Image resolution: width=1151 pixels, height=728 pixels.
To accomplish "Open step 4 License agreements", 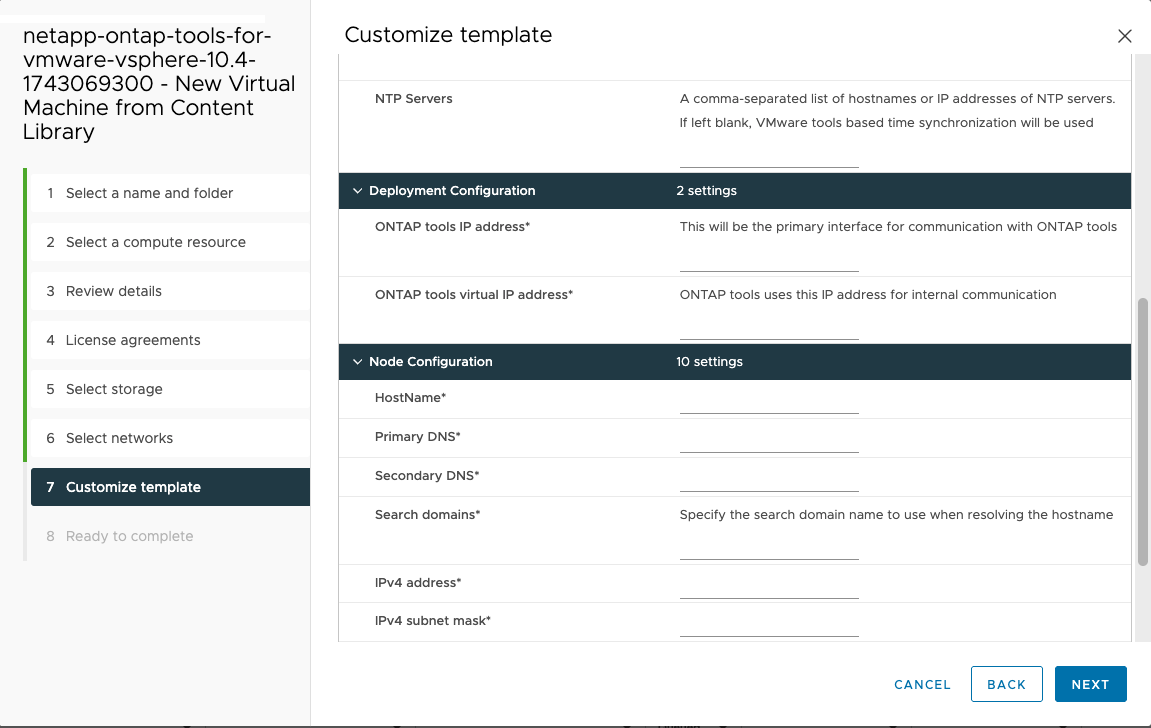I will click(x=133, y=340).
